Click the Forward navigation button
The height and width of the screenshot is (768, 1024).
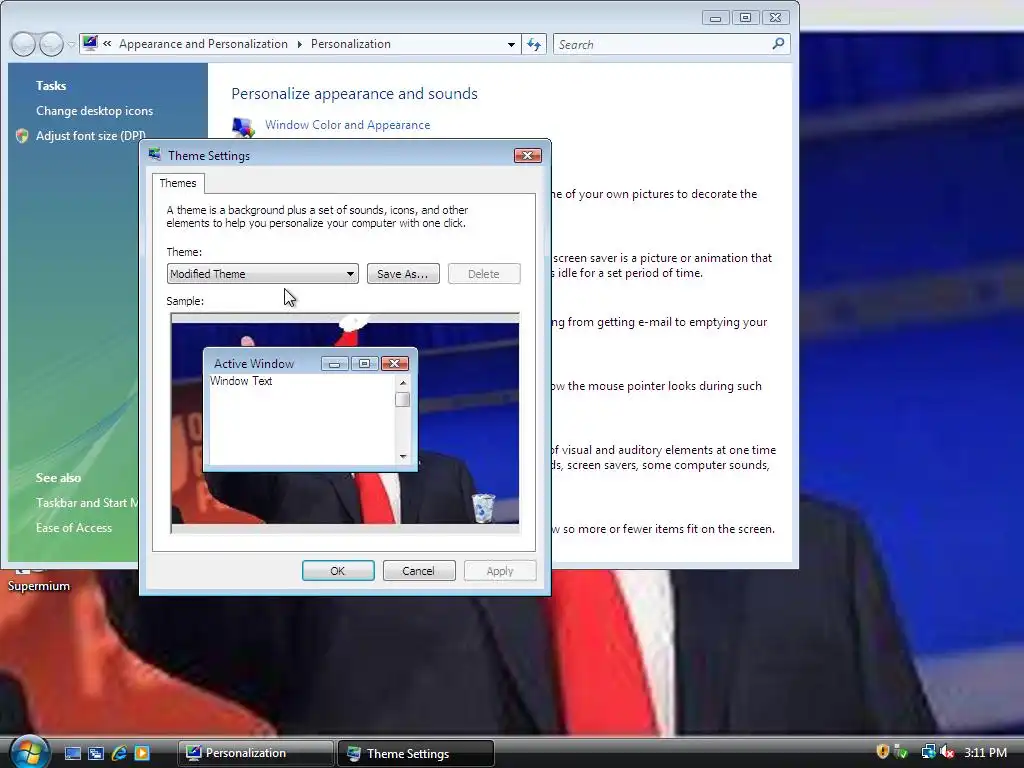coord(51,44)
